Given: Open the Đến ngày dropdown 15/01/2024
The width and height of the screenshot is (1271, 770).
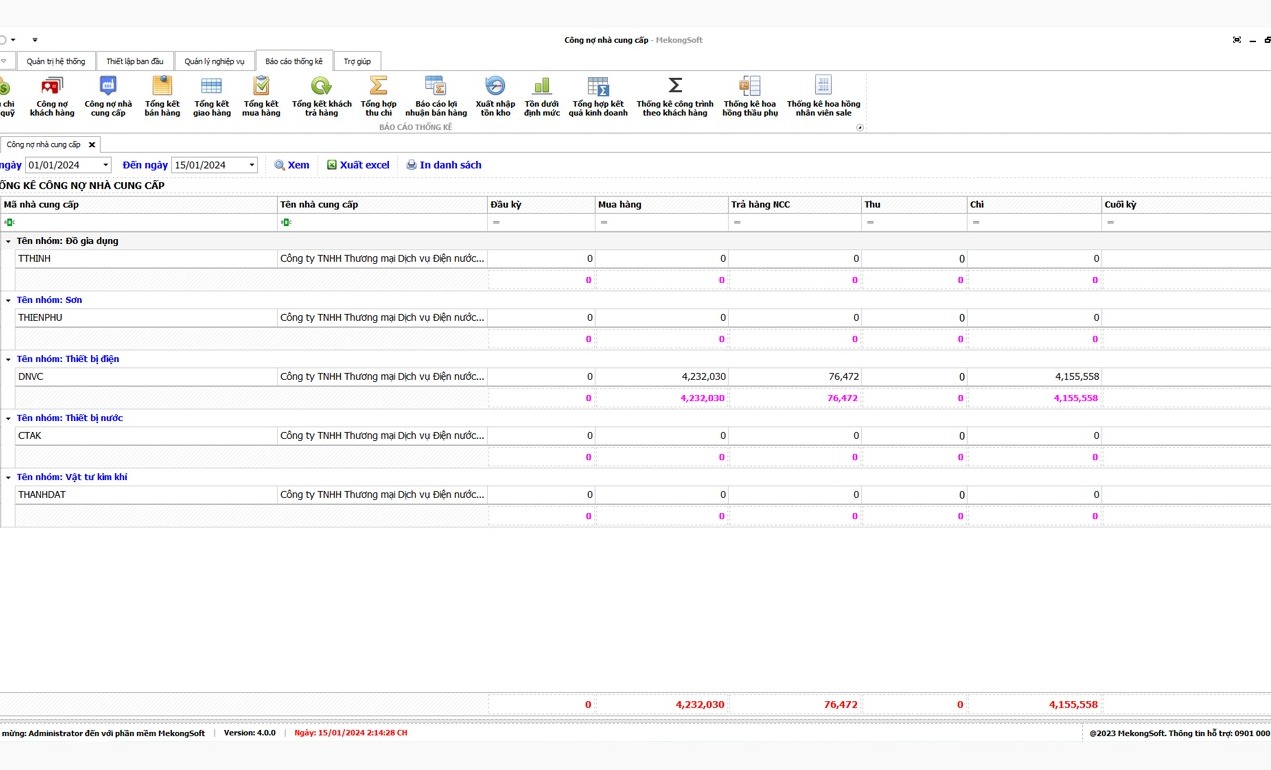Looking at the screenshot, I should click(252, 165).
